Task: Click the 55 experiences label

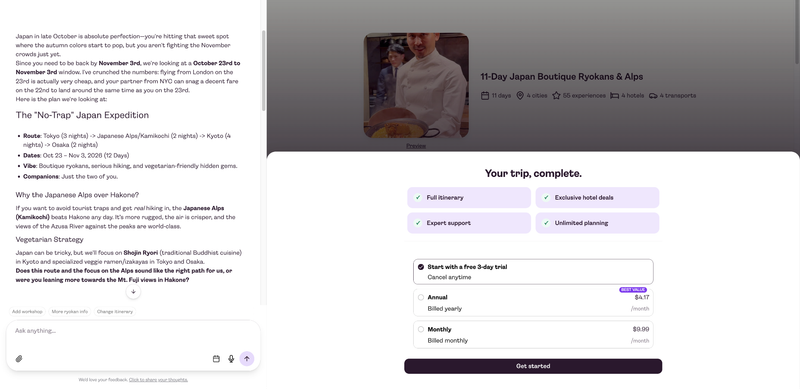Action: point(584,95)
